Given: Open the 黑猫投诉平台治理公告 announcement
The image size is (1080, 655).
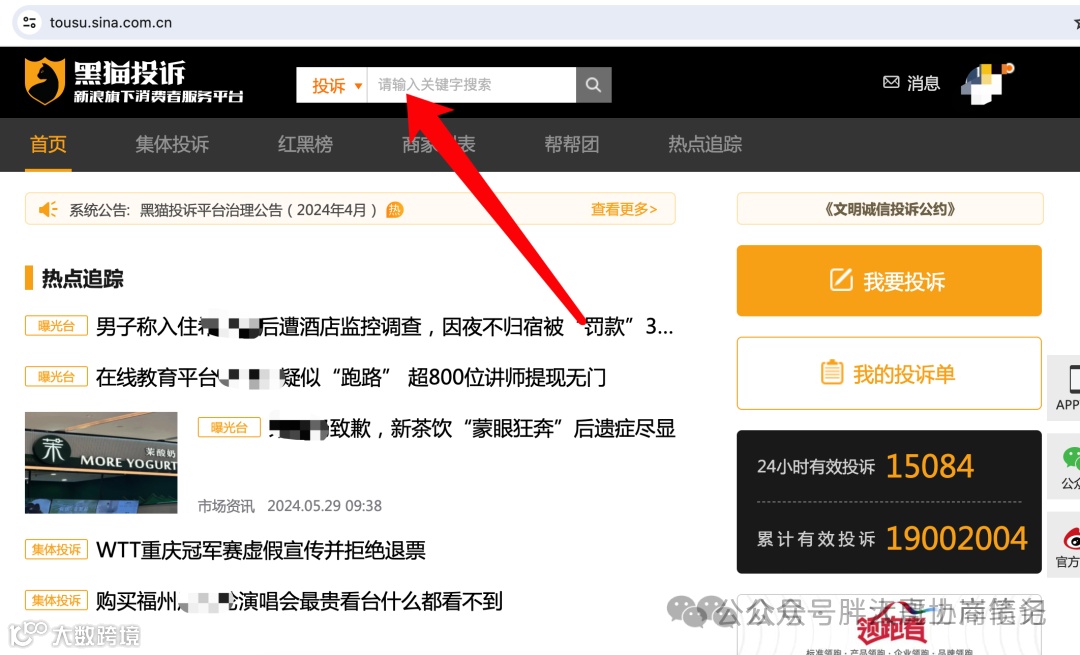Looking at the screenshot, I should [x=258, y=210].
